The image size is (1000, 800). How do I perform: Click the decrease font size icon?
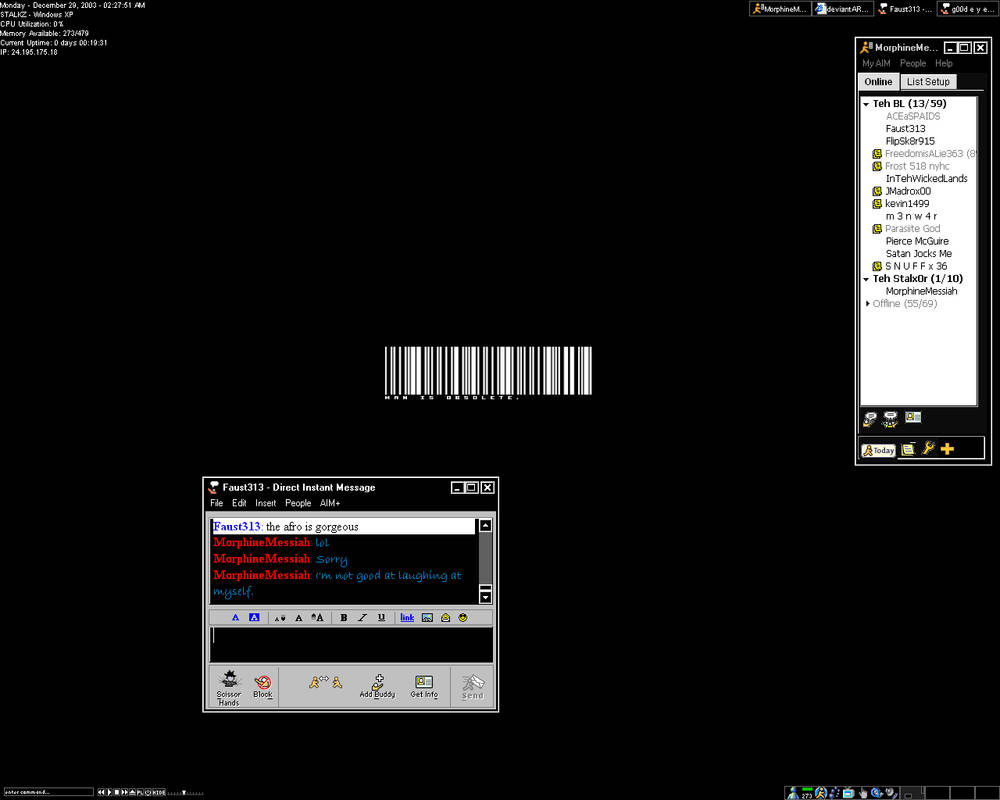click(280, 618)
